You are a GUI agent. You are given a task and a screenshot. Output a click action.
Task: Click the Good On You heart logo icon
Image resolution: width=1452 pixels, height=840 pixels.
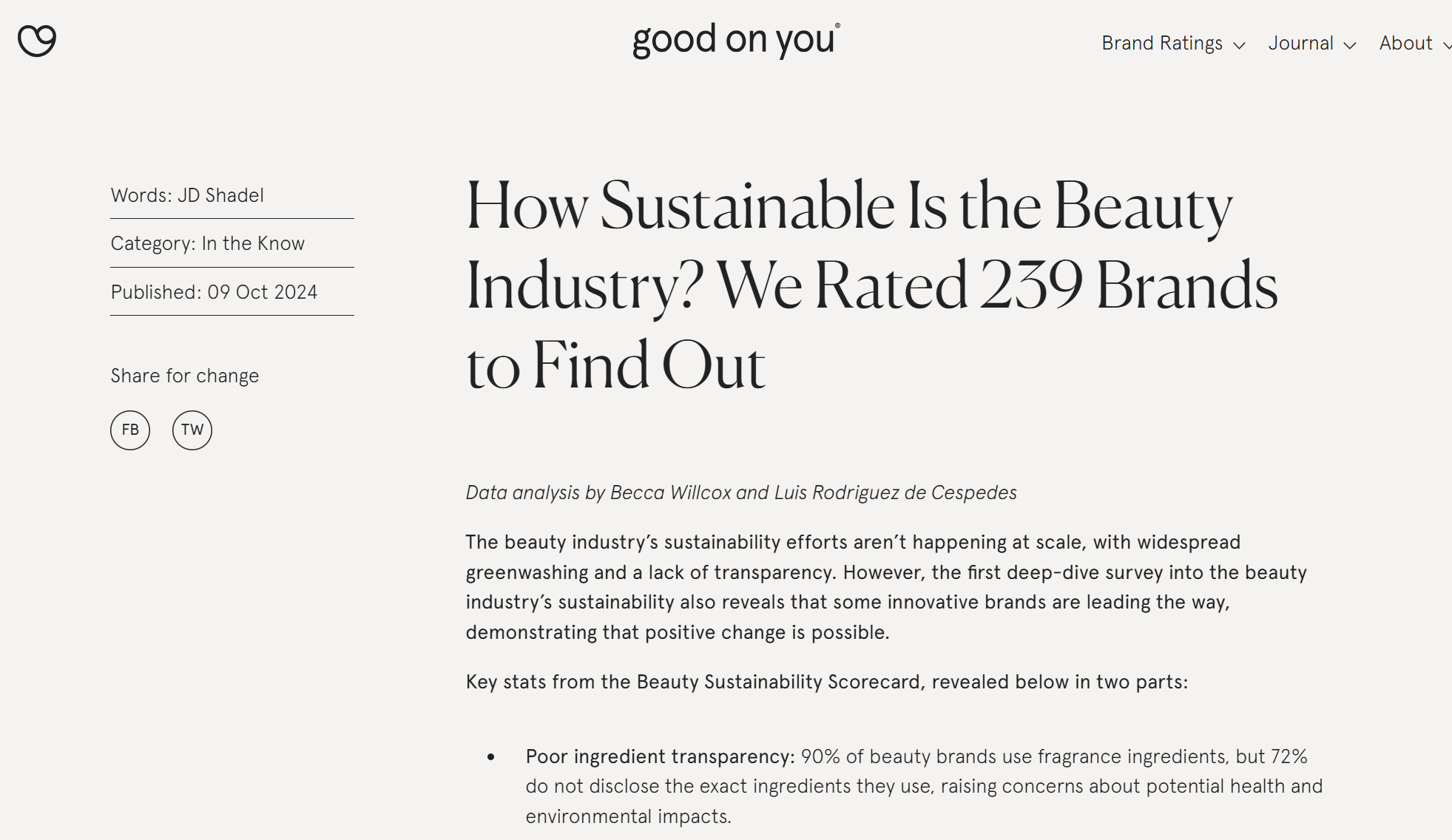tap(37, 41)
